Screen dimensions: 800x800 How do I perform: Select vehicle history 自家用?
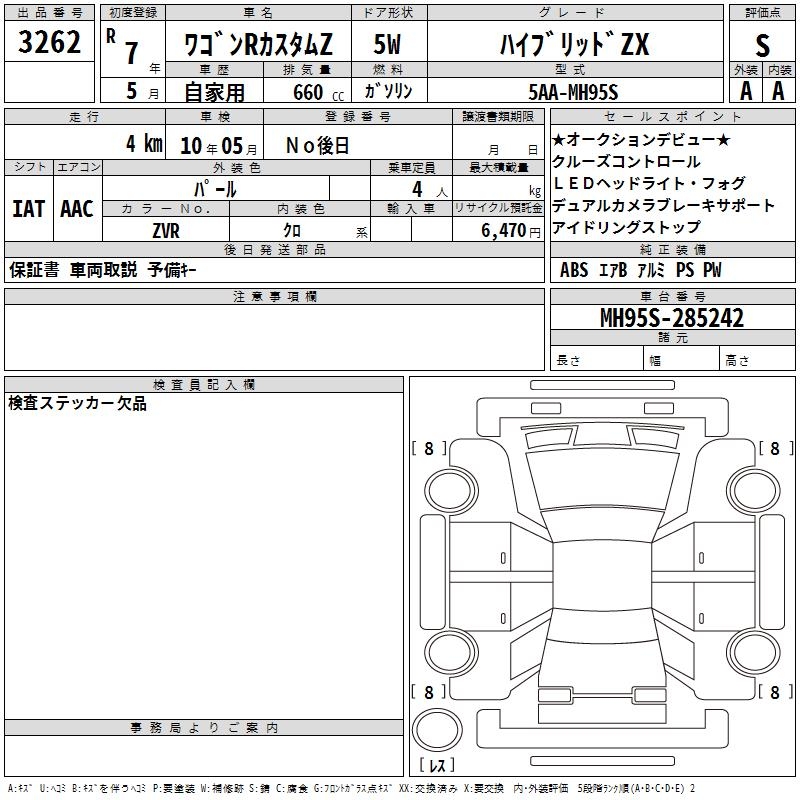pos(214,92)
